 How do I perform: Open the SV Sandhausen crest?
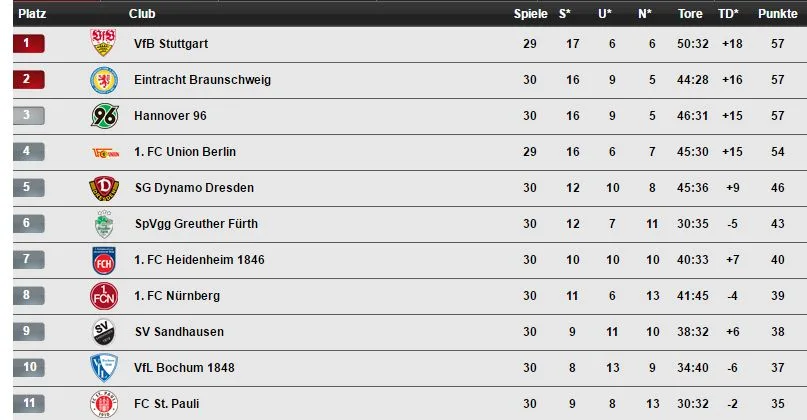[x=103, y=332]
